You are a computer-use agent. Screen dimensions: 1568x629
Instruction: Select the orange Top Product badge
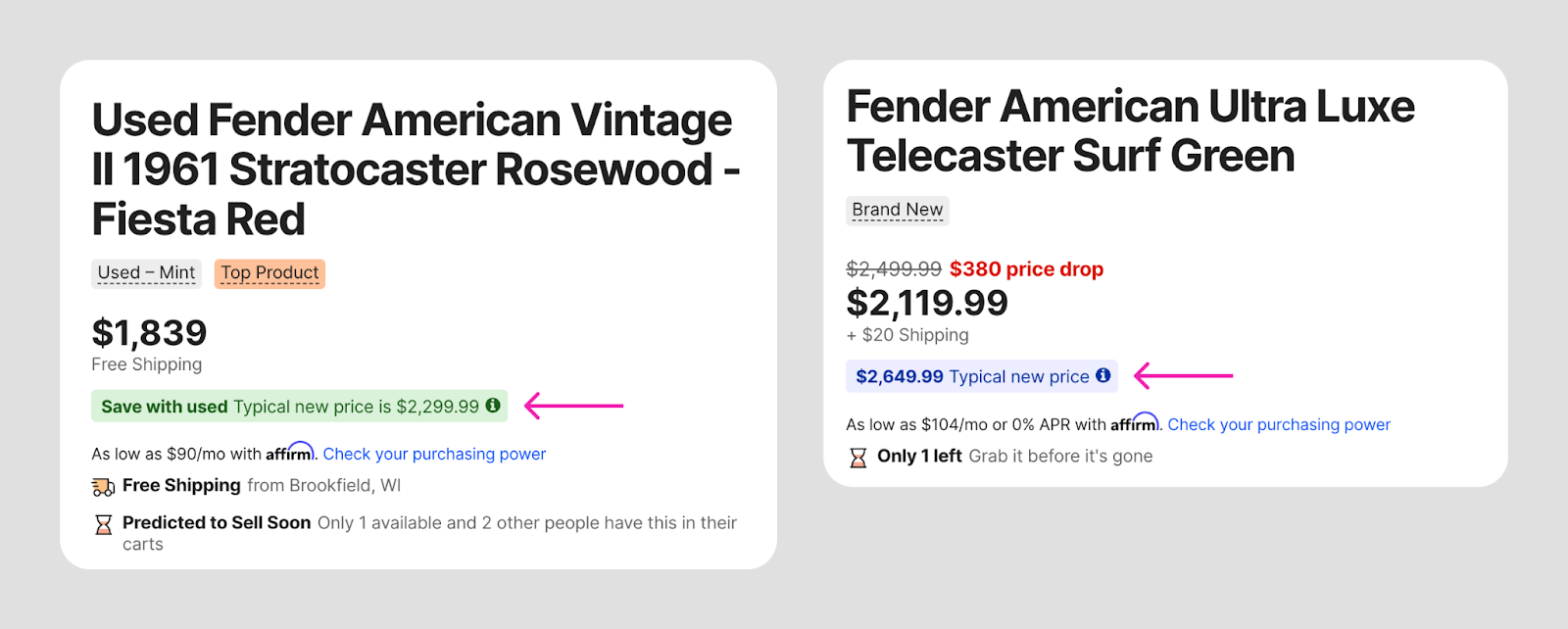click(269, 272)
